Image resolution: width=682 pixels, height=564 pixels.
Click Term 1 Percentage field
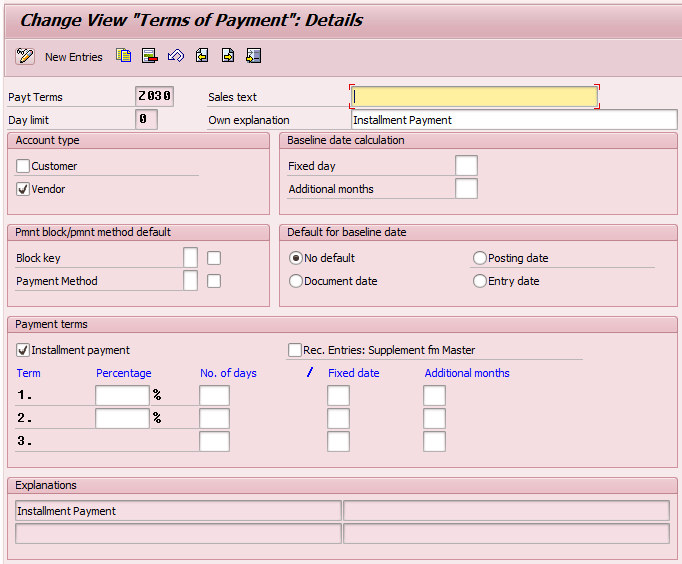(122, 395)
